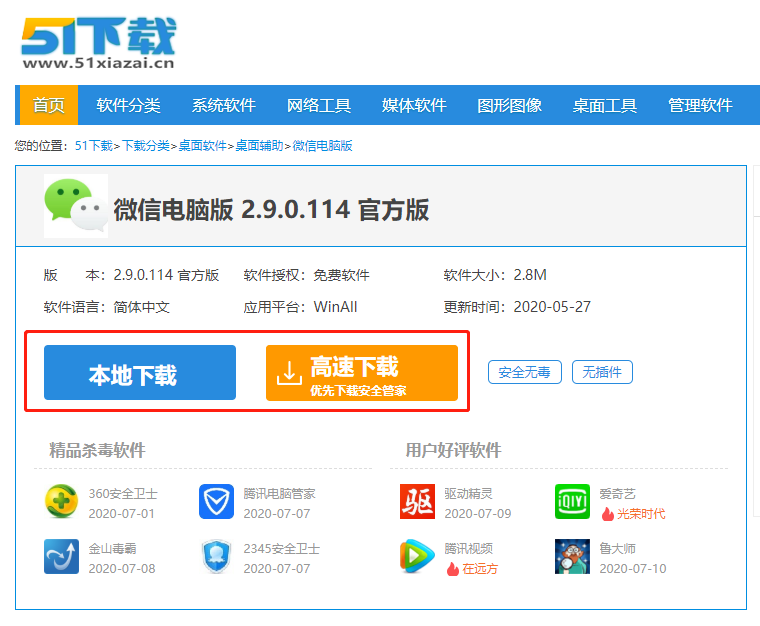This screenshot has height=626, width=760.
Task: Click the download arrow icon on 高速下载
Action: (x=289, y=373)
